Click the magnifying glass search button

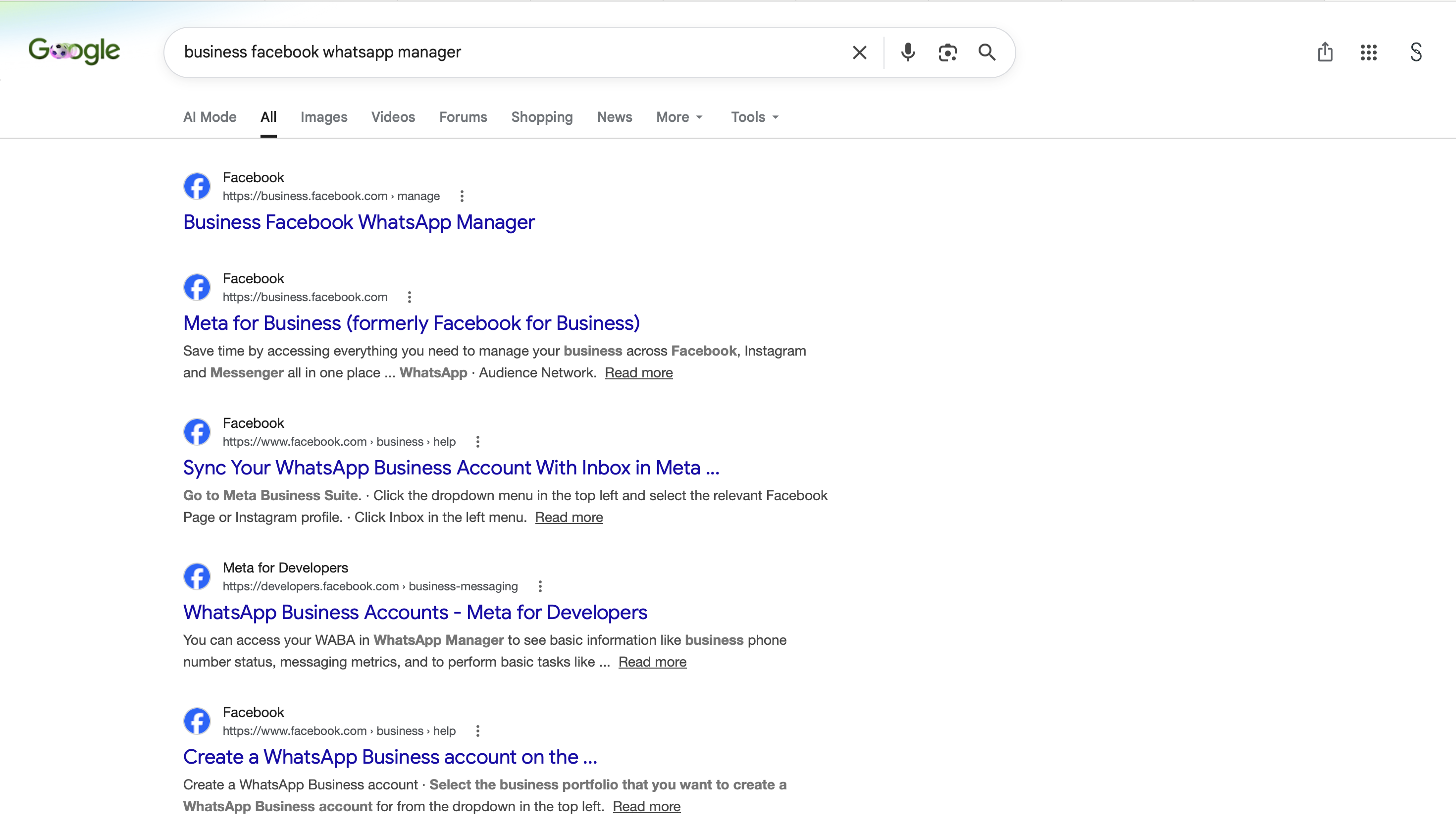(x=987, y=52)
